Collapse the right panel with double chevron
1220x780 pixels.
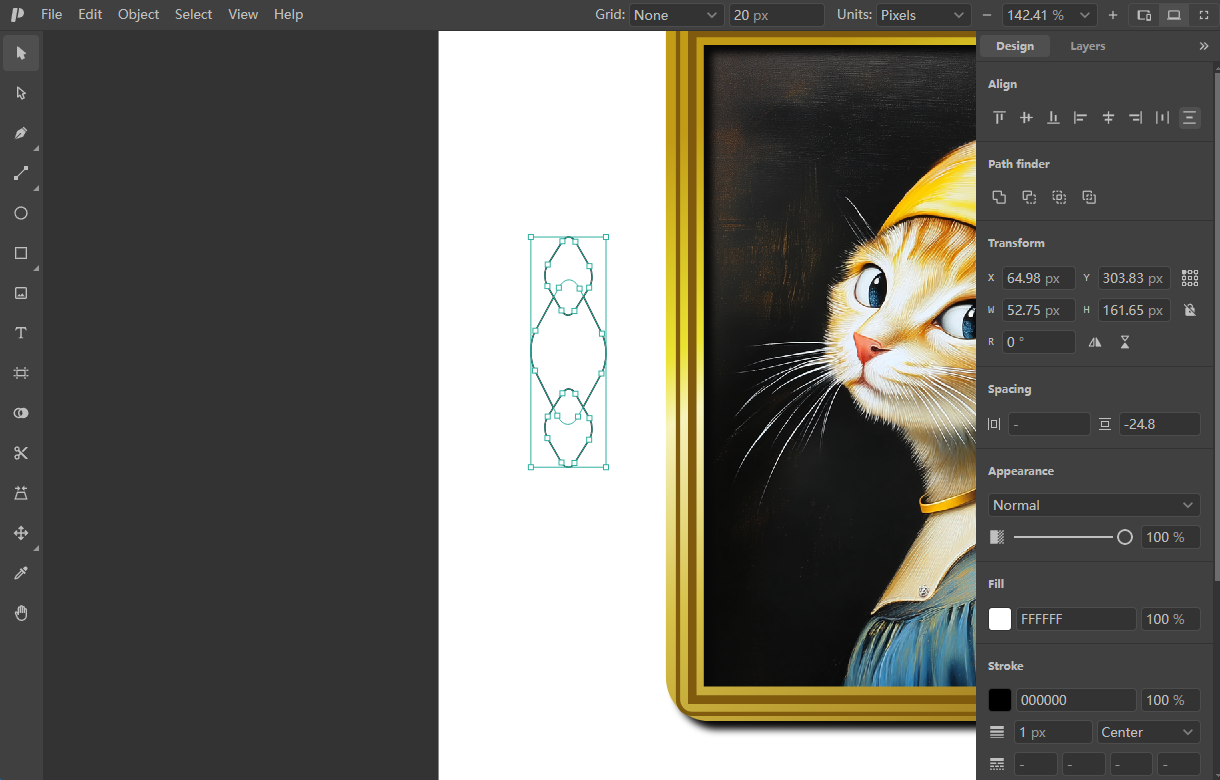tap(1204, 46)
